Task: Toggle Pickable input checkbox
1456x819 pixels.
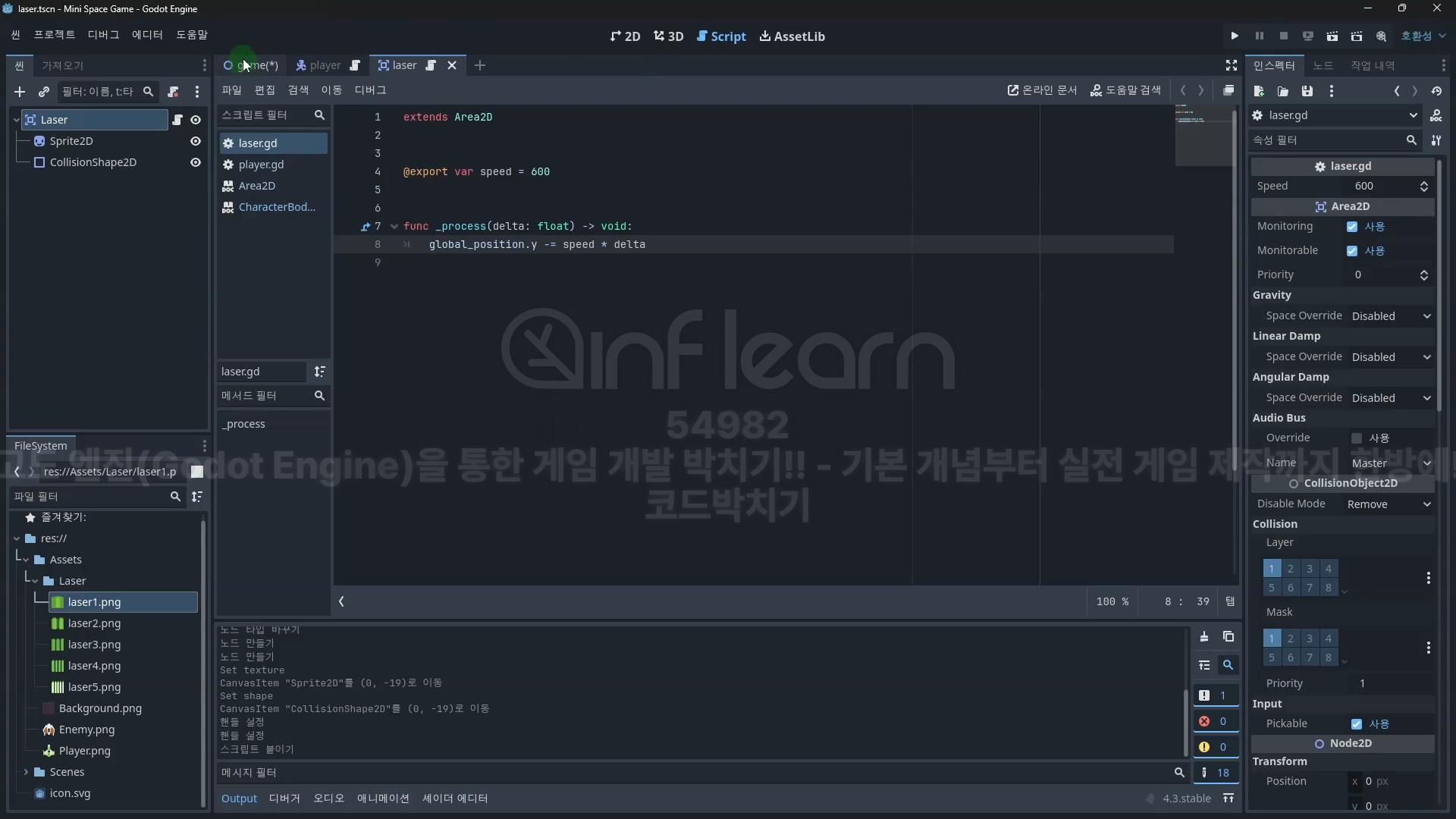Action: pyautogui.click(x=1357, y=724)
